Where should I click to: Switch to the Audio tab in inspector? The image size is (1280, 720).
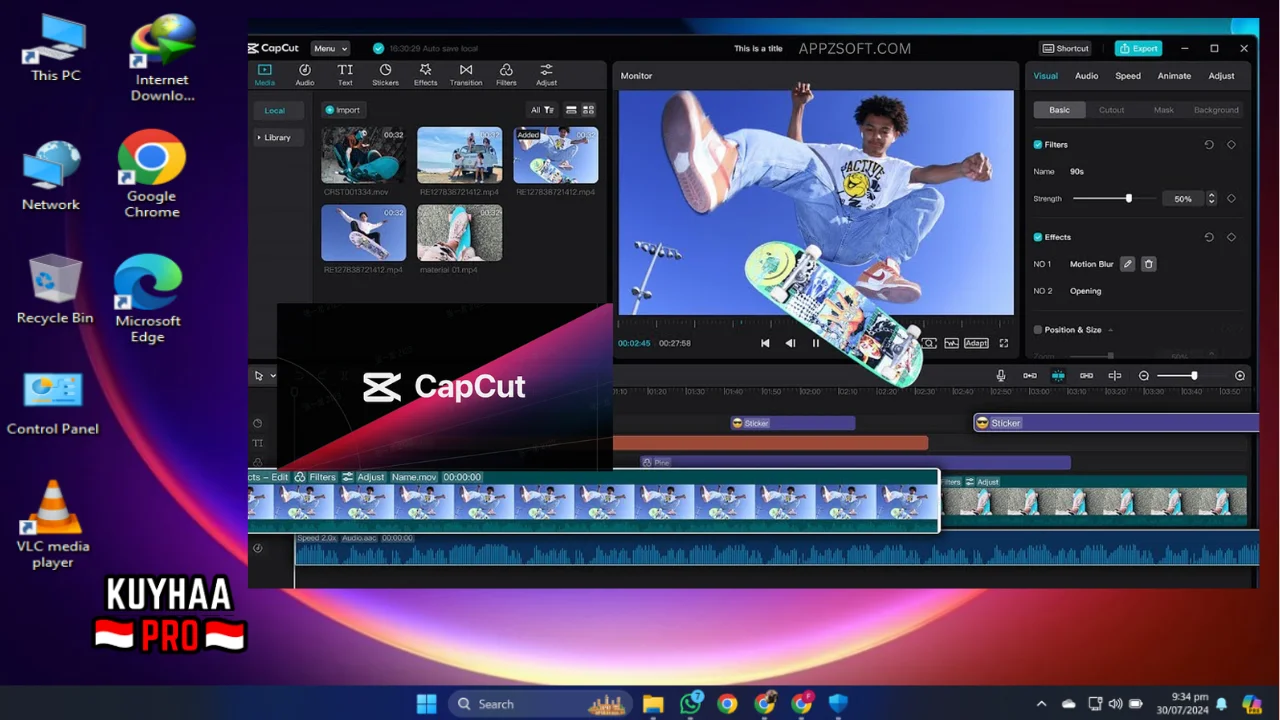[x=1086, y=76]
